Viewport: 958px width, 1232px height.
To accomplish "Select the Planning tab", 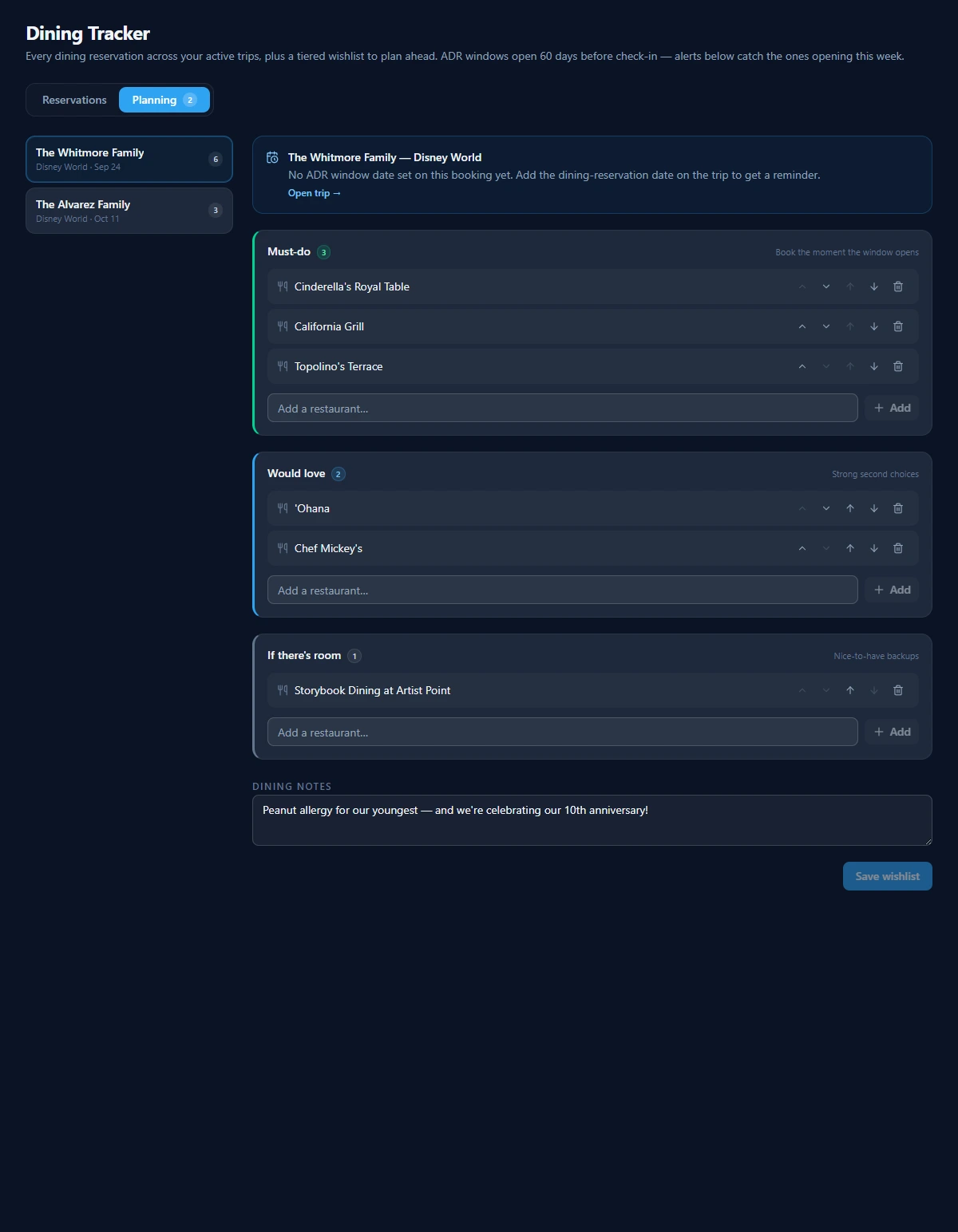I will (x=164, y=100).
